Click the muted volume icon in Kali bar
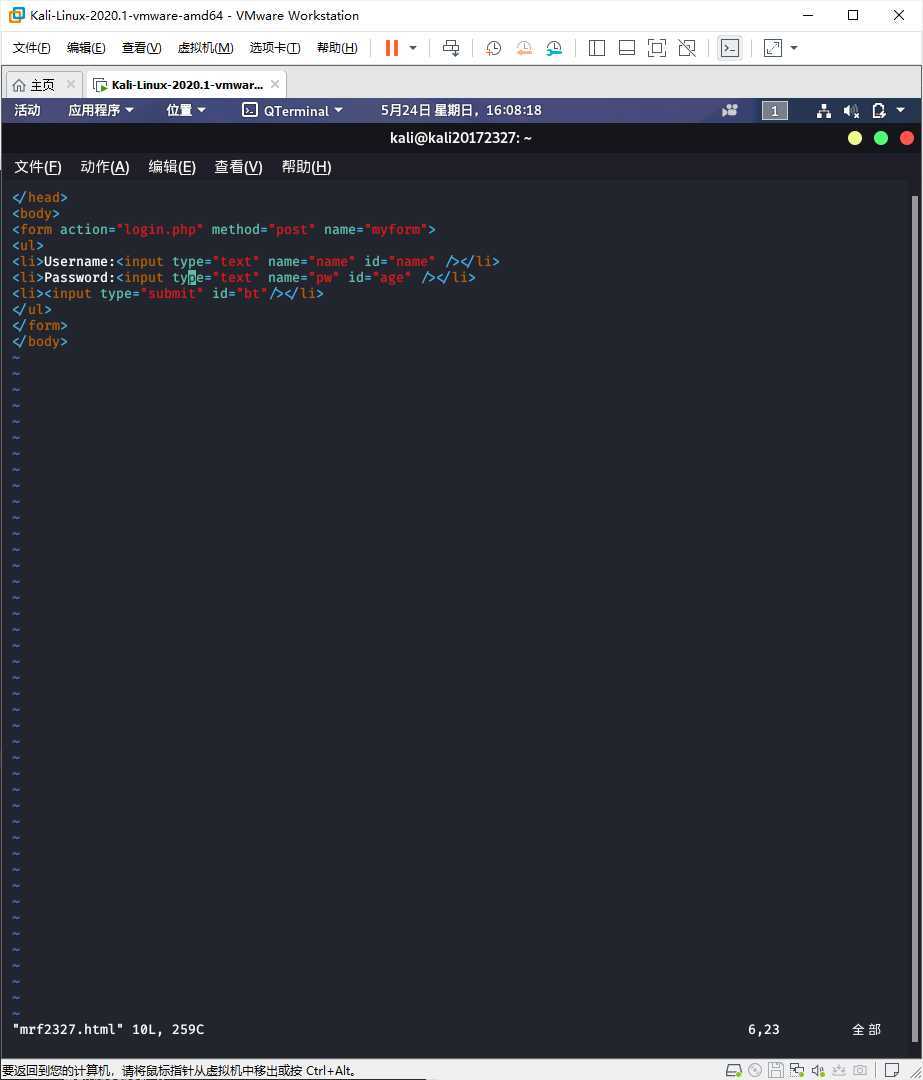The image size is (923, 1080). coord(851,111)
